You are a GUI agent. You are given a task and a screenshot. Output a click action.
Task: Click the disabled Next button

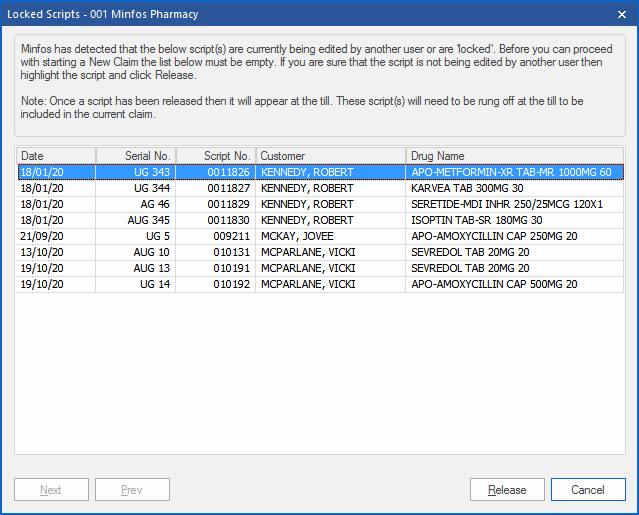tap(51, 489)
